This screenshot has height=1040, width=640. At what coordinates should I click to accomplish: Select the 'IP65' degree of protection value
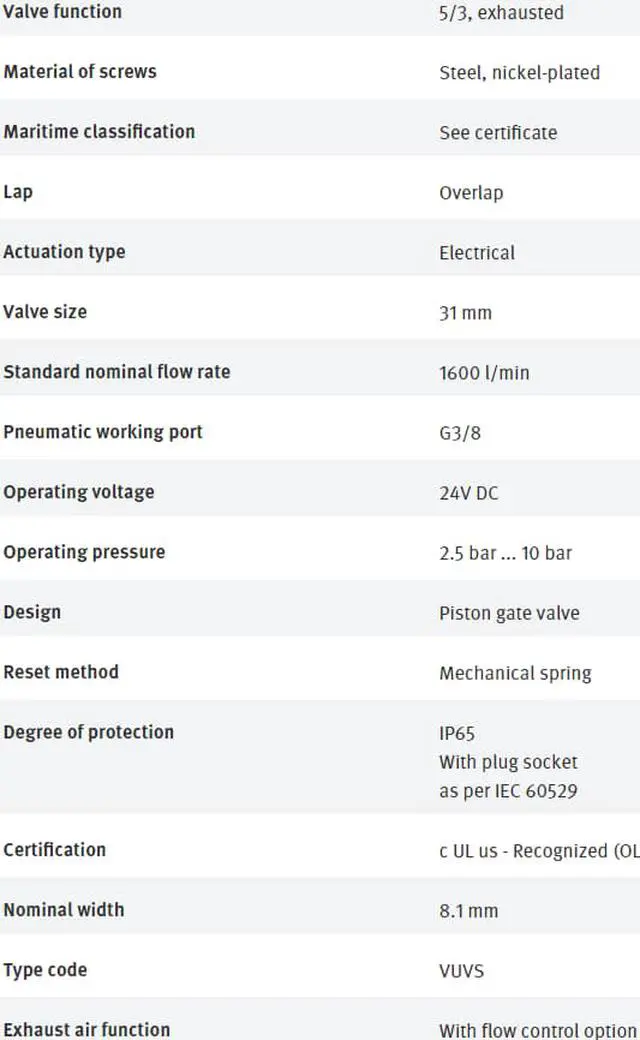[x=457, y=734]
